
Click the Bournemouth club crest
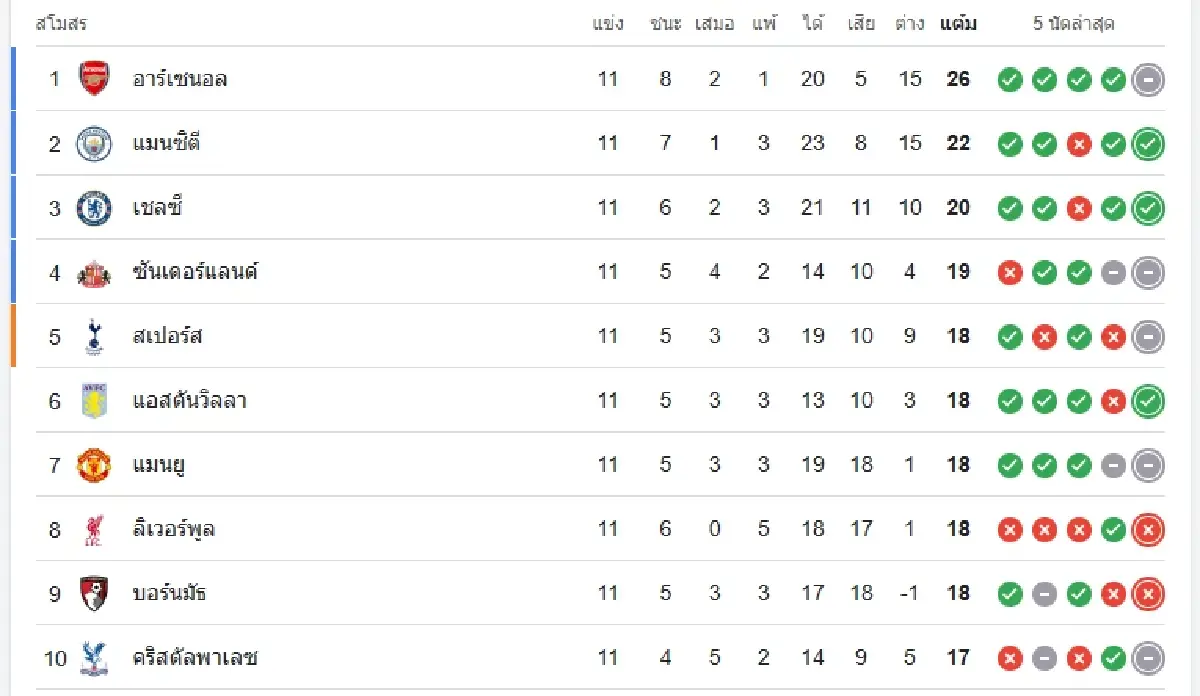(x=94, y=593)
